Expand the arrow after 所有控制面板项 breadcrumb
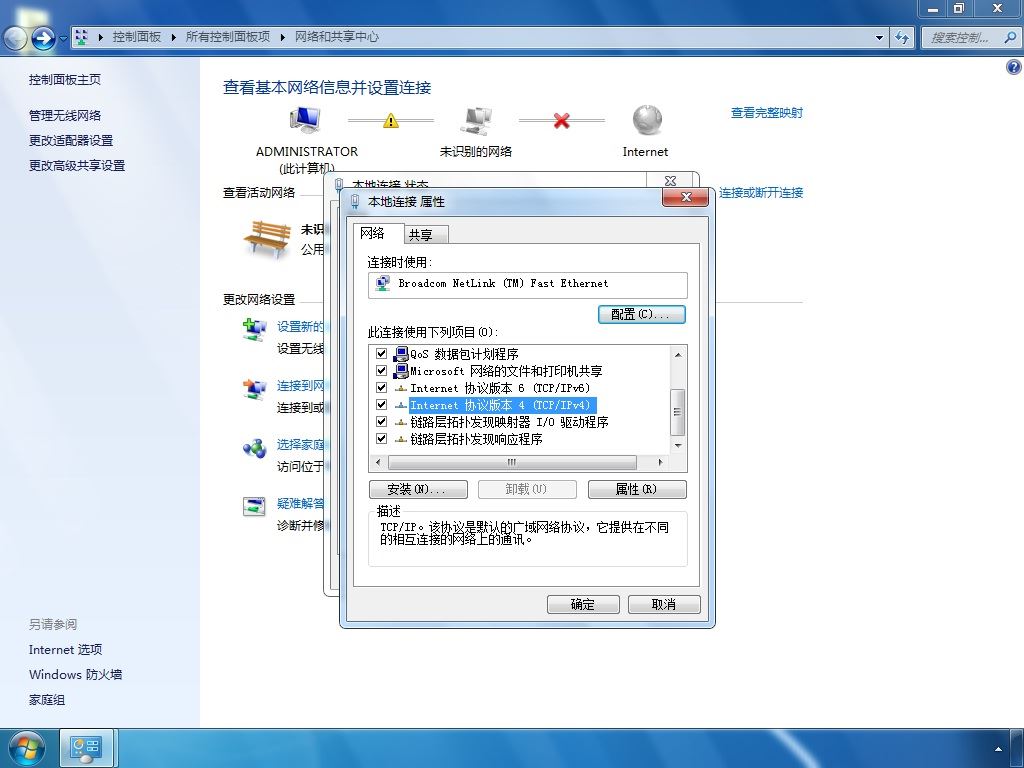The width and height of the screenshot is (1024, 768). [282, 37]
